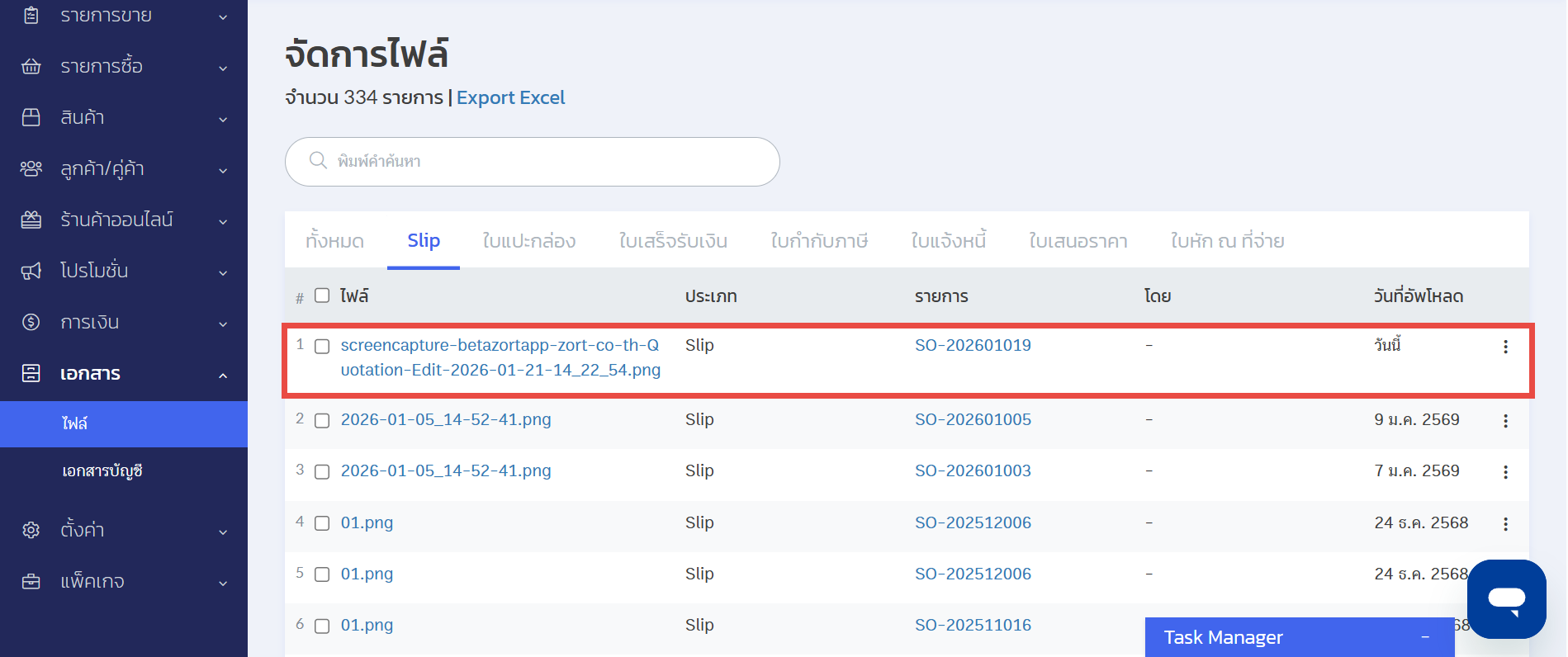Open the chat support bubble
The image size is (1568, 657).
(1506, 598)
